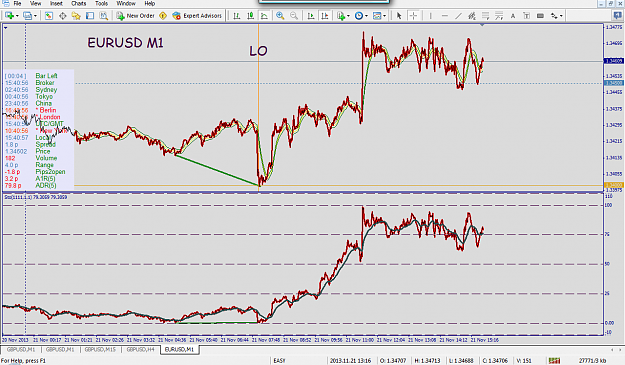Screen dimensions: 625x365
Task: Open the Indicators list icon
Action: tap(341, 16)
